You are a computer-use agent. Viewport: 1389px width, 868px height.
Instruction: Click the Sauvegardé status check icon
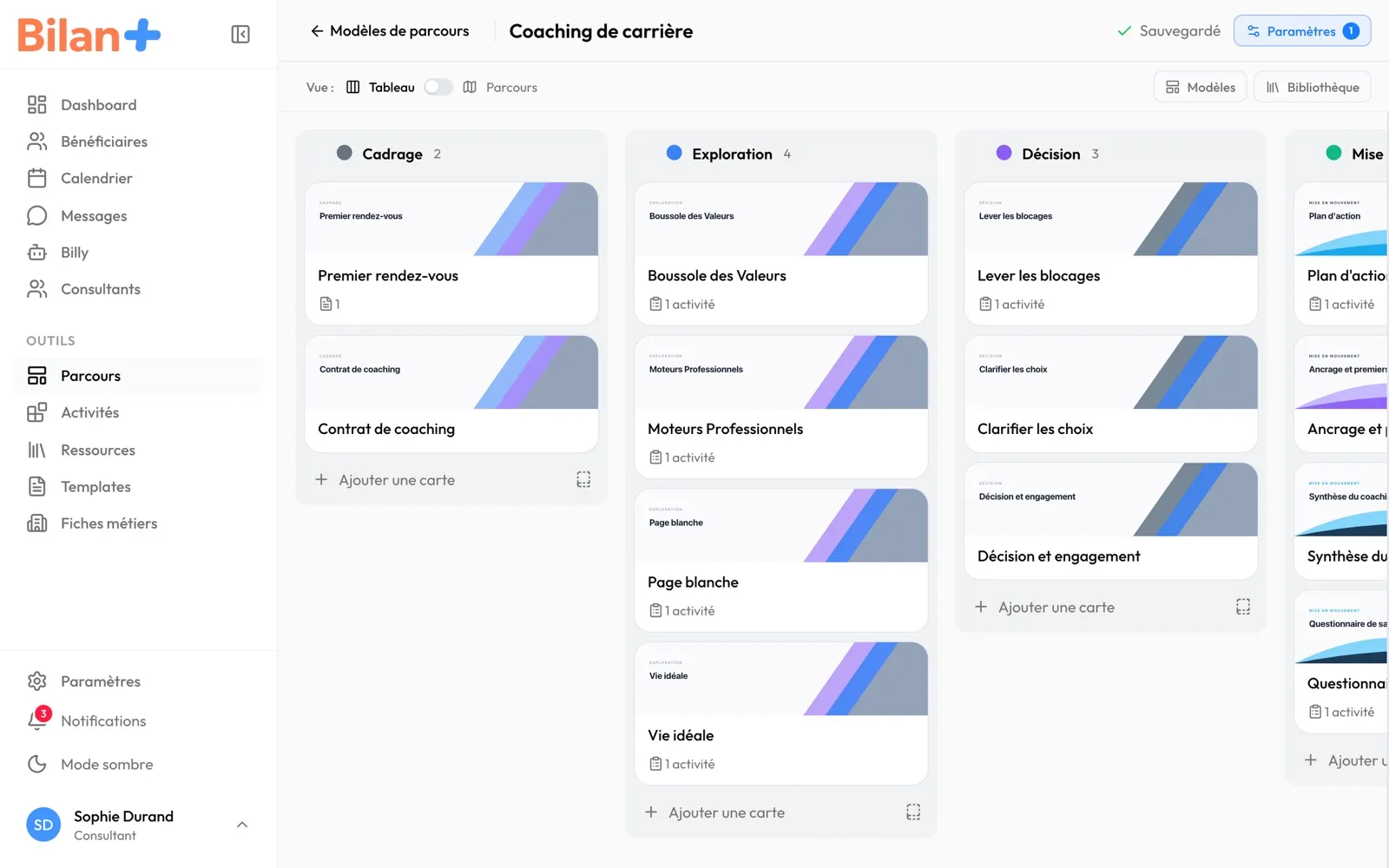click(1124, 31)
